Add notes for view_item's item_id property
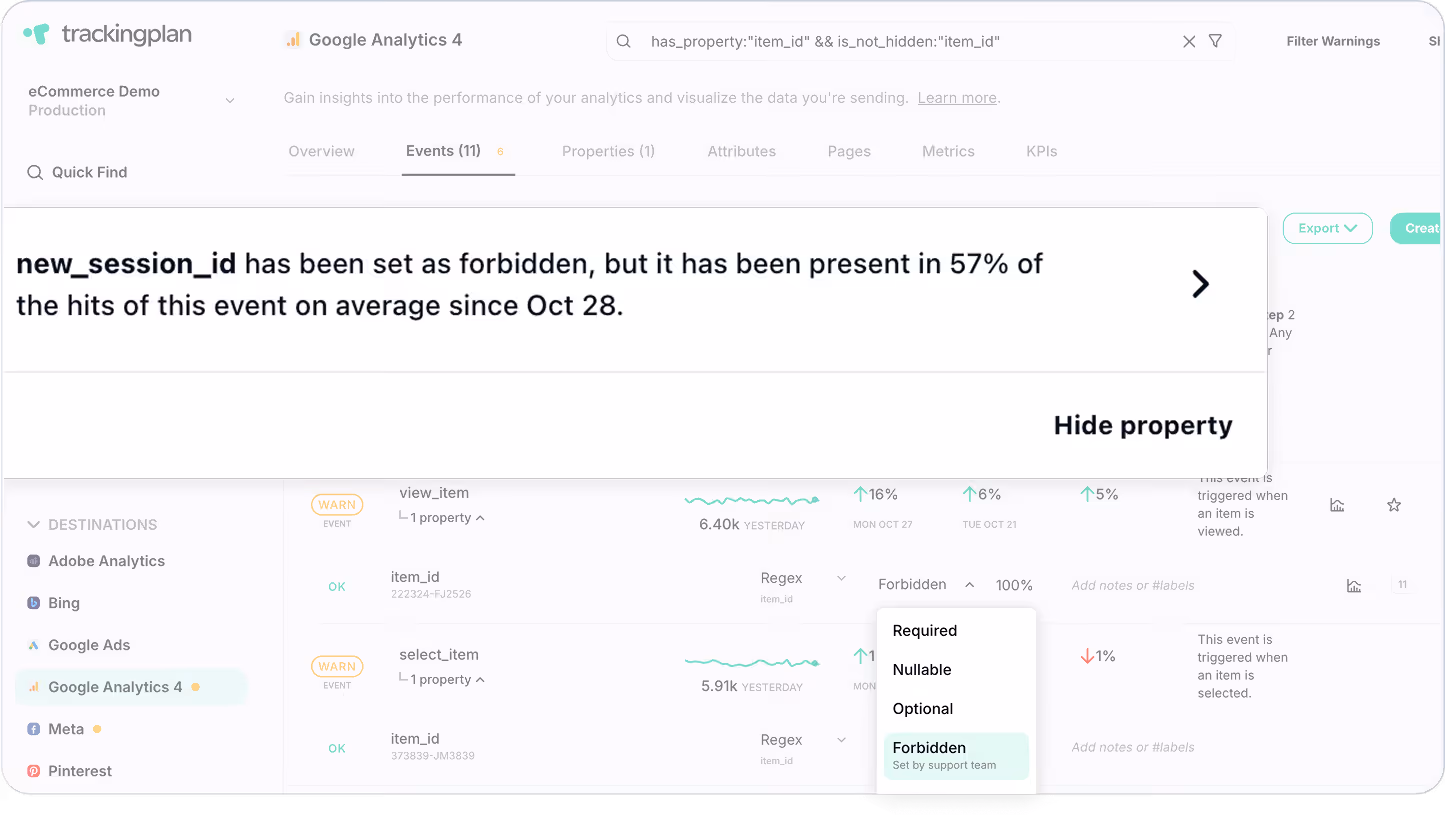Viewport: 1445px width, 818px height. [1133, 585]
